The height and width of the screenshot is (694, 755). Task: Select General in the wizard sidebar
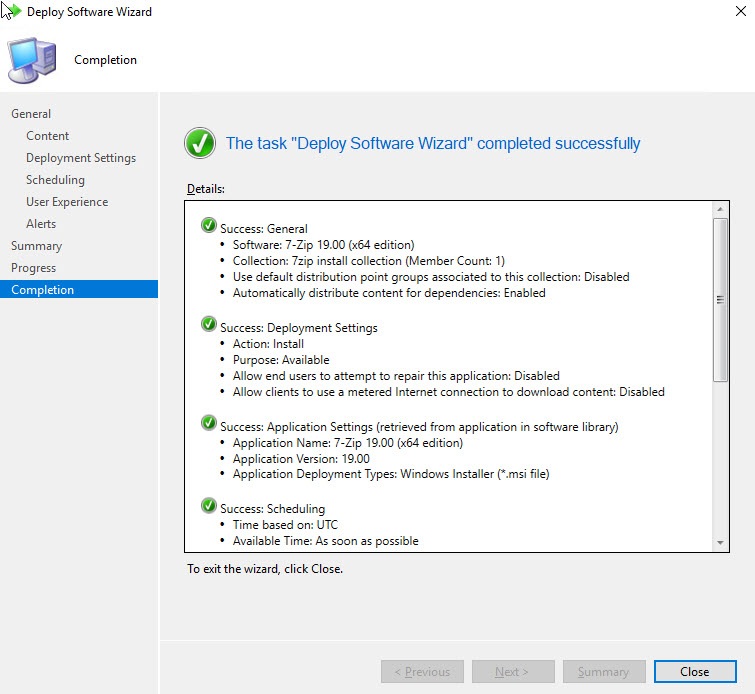31,114
